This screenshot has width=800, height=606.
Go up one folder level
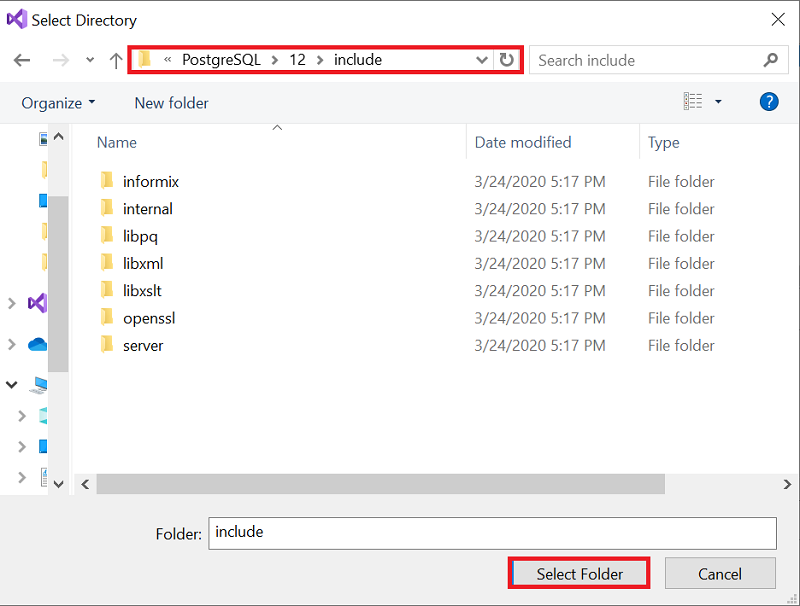click(x=116, y=60)
